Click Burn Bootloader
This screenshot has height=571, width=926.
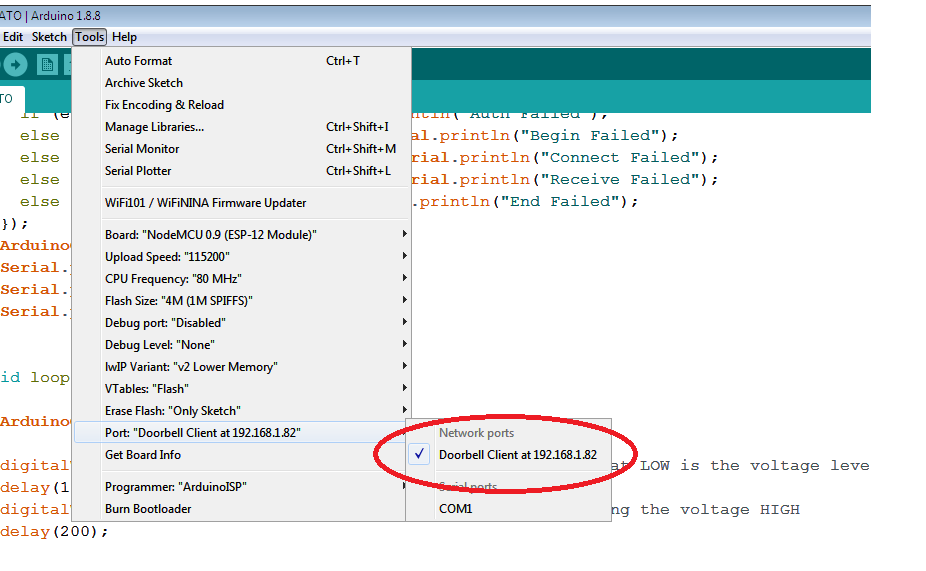pos(148,509)
